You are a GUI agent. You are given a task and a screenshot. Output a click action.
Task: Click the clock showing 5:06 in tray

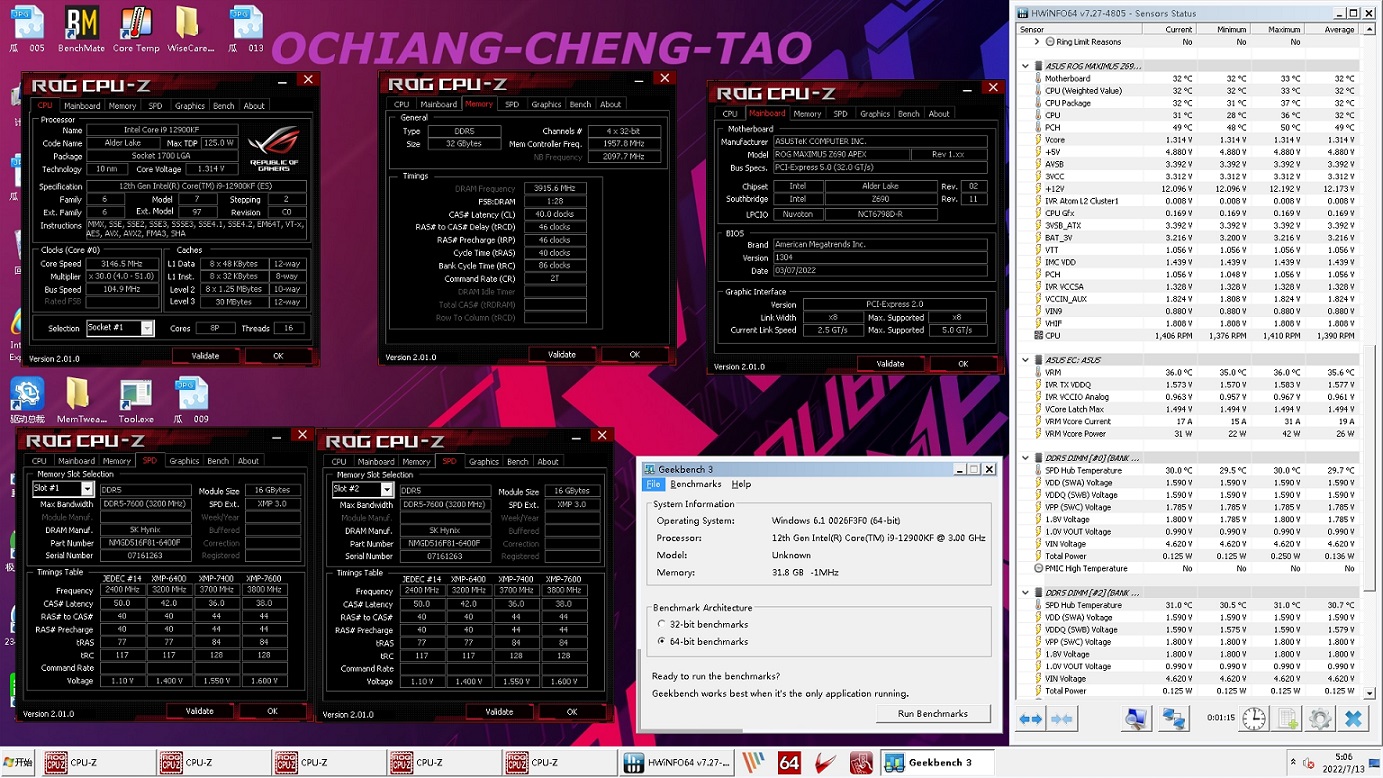click(x=1344, y=763)
